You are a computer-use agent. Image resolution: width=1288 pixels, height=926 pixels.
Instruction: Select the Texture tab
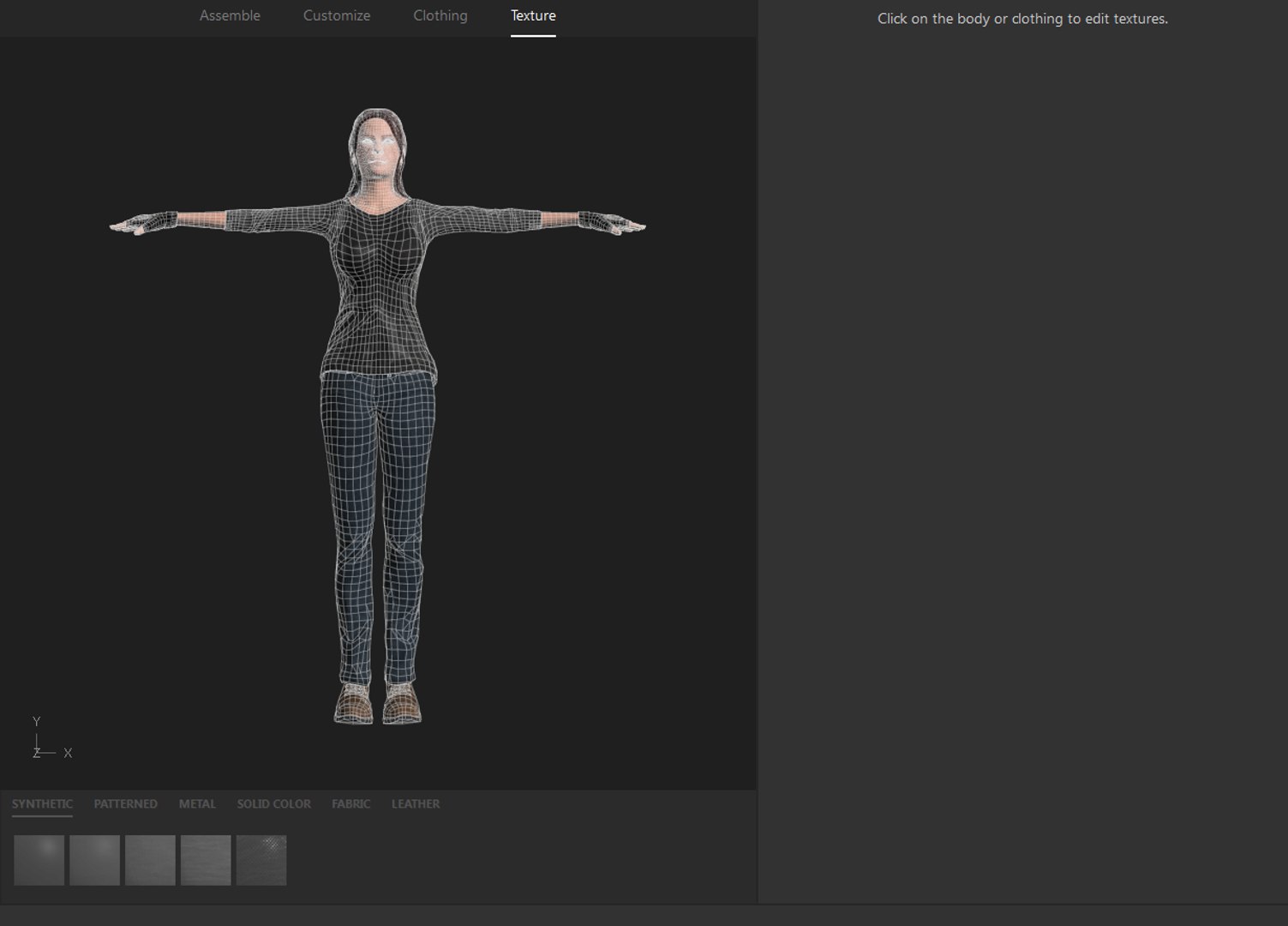(x=533, y=15)
